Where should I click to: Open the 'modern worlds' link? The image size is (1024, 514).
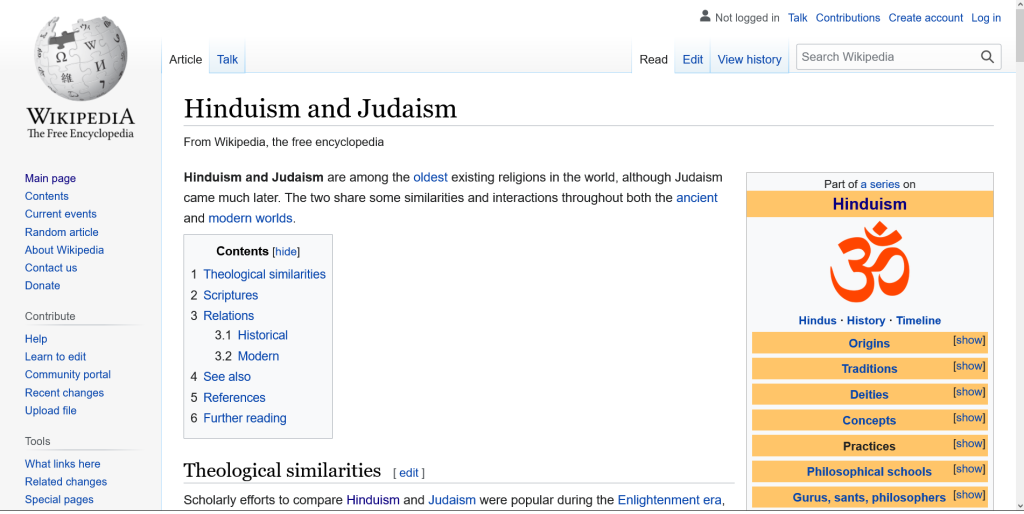pos(250,218)
